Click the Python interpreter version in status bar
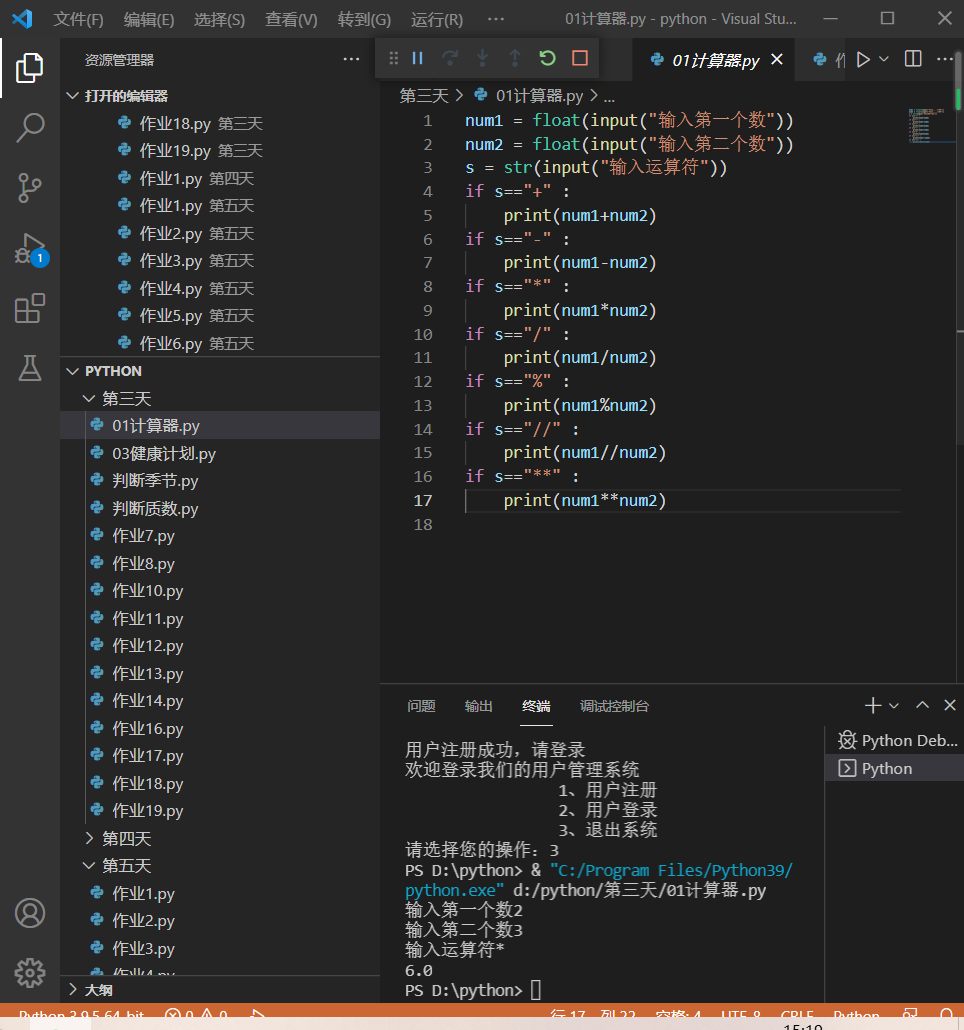The image size is (964, 1030). click(81, 1016)
